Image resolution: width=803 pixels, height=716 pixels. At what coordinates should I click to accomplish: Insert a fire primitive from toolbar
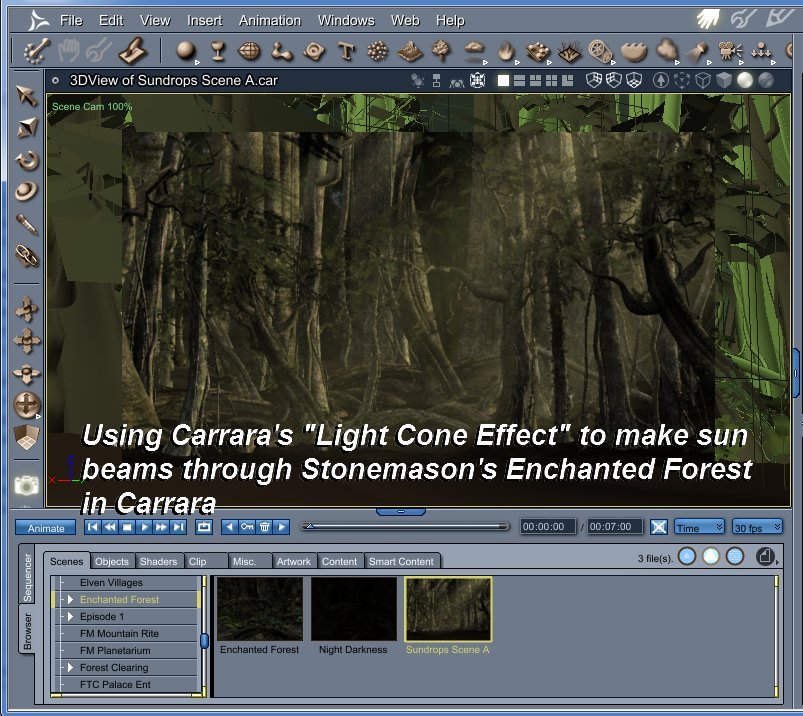click(x=506, y=52)
